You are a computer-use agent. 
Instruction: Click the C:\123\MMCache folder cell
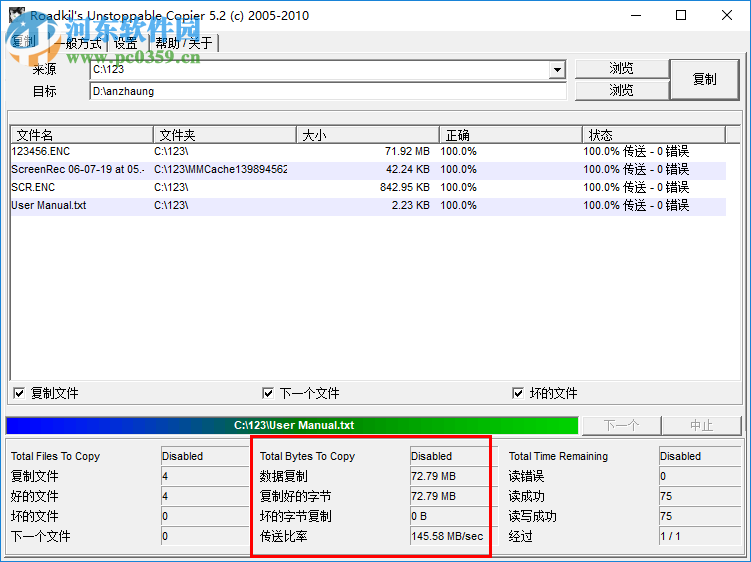pyautogui.click(x=220, y=170)
